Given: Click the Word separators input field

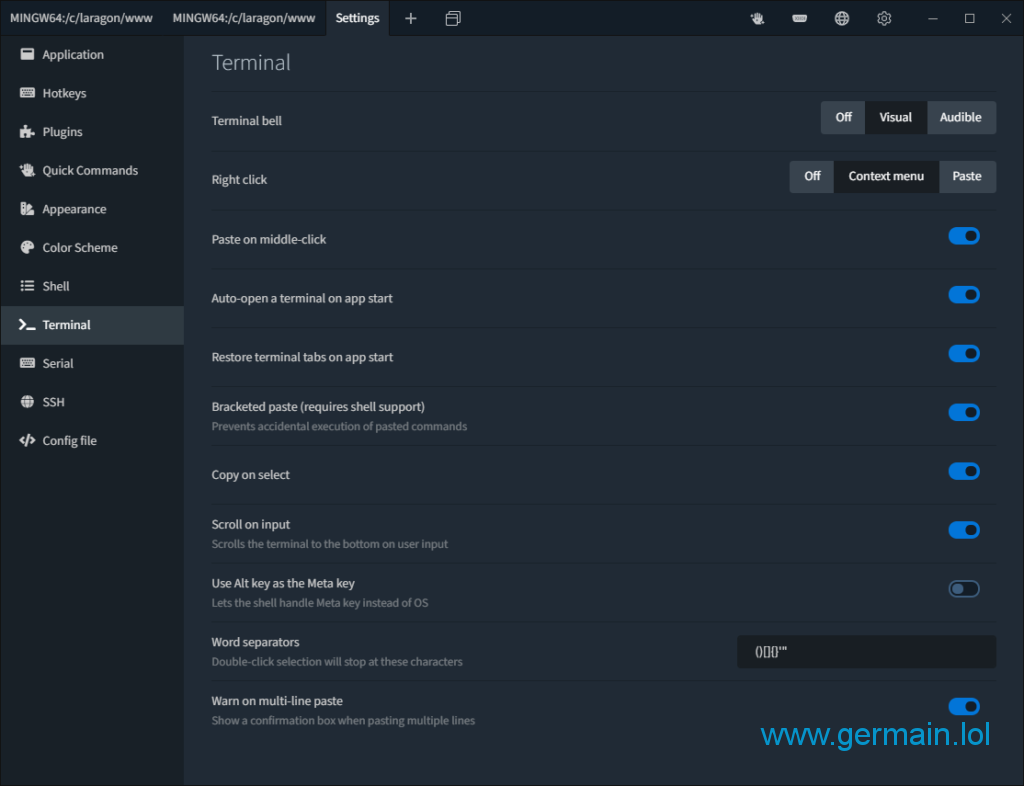Looking at the screenshot, I should click(866, 652).
